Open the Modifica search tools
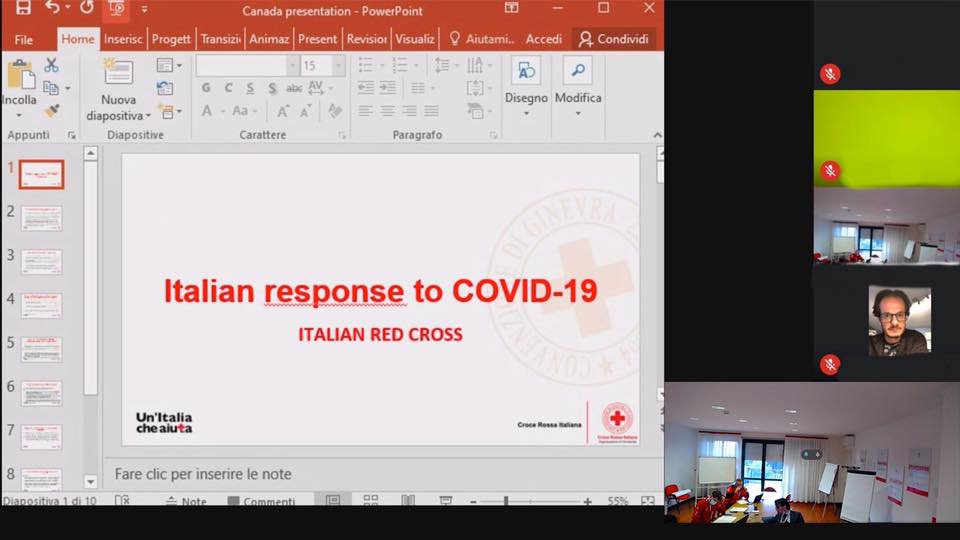The height and width of the screenshot is (540, 960). 578,85
